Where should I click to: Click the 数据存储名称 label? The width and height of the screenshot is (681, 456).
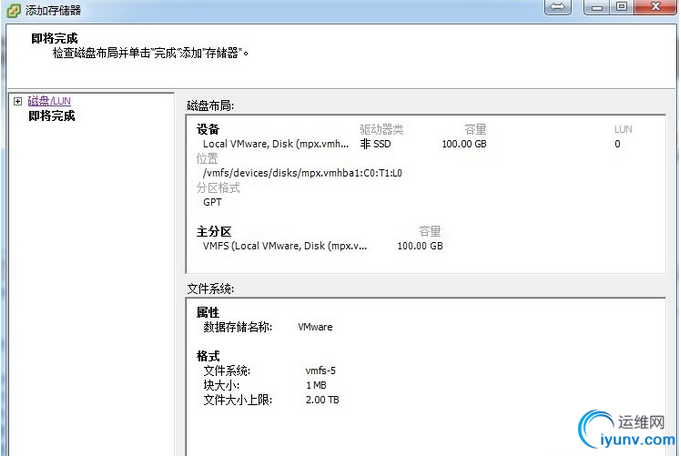click(238, 327)
